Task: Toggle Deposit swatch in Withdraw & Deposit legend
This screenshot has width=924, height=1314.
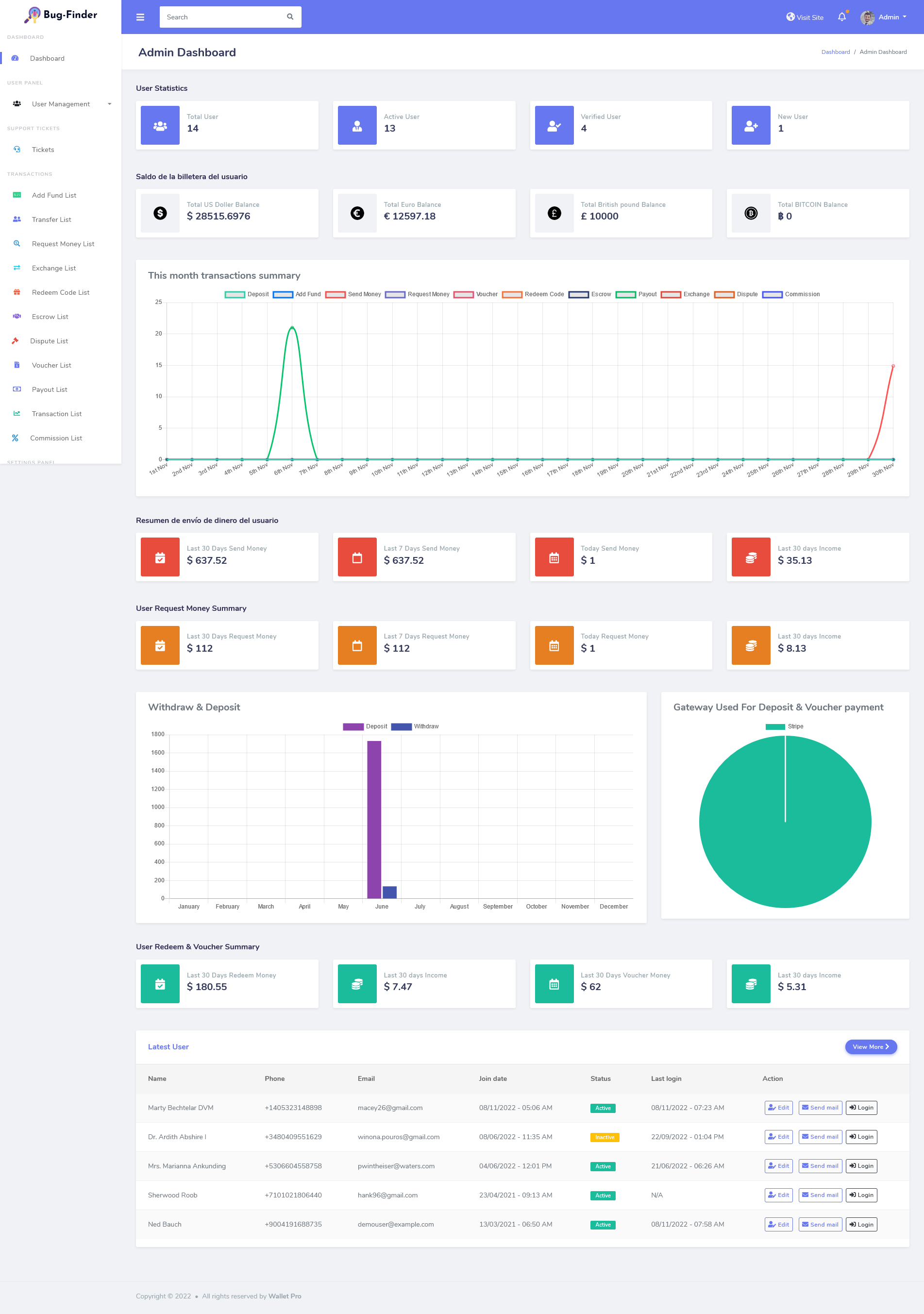Action: [x=353, y=727]
